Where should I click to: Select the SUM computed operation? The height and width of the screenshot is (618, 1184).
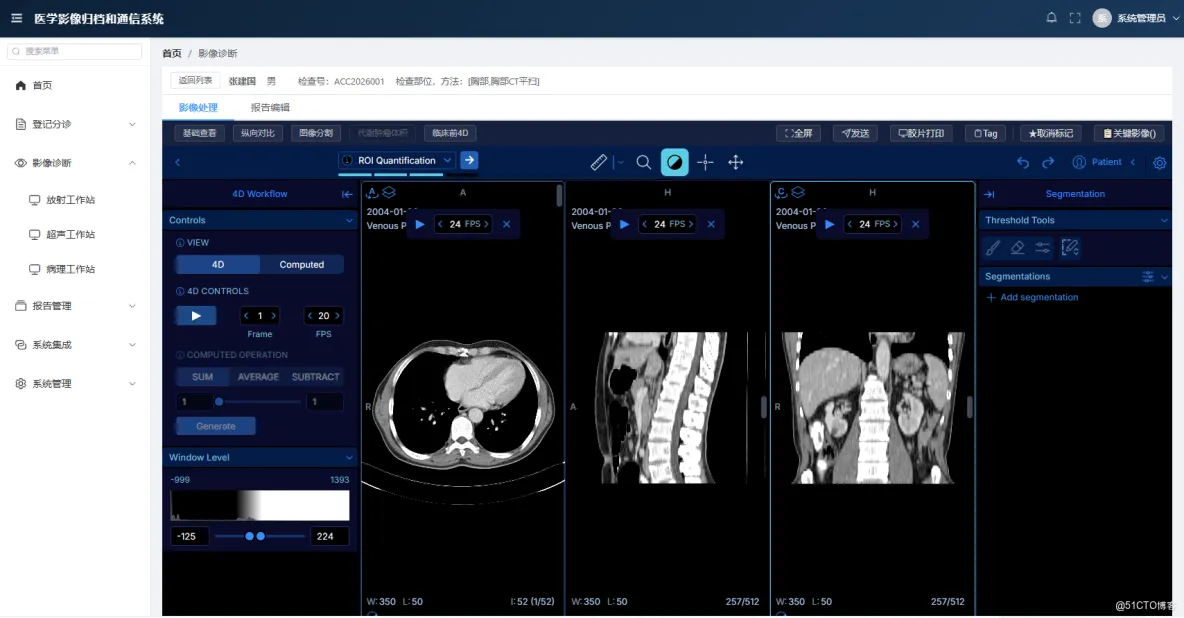pos(202,377)
